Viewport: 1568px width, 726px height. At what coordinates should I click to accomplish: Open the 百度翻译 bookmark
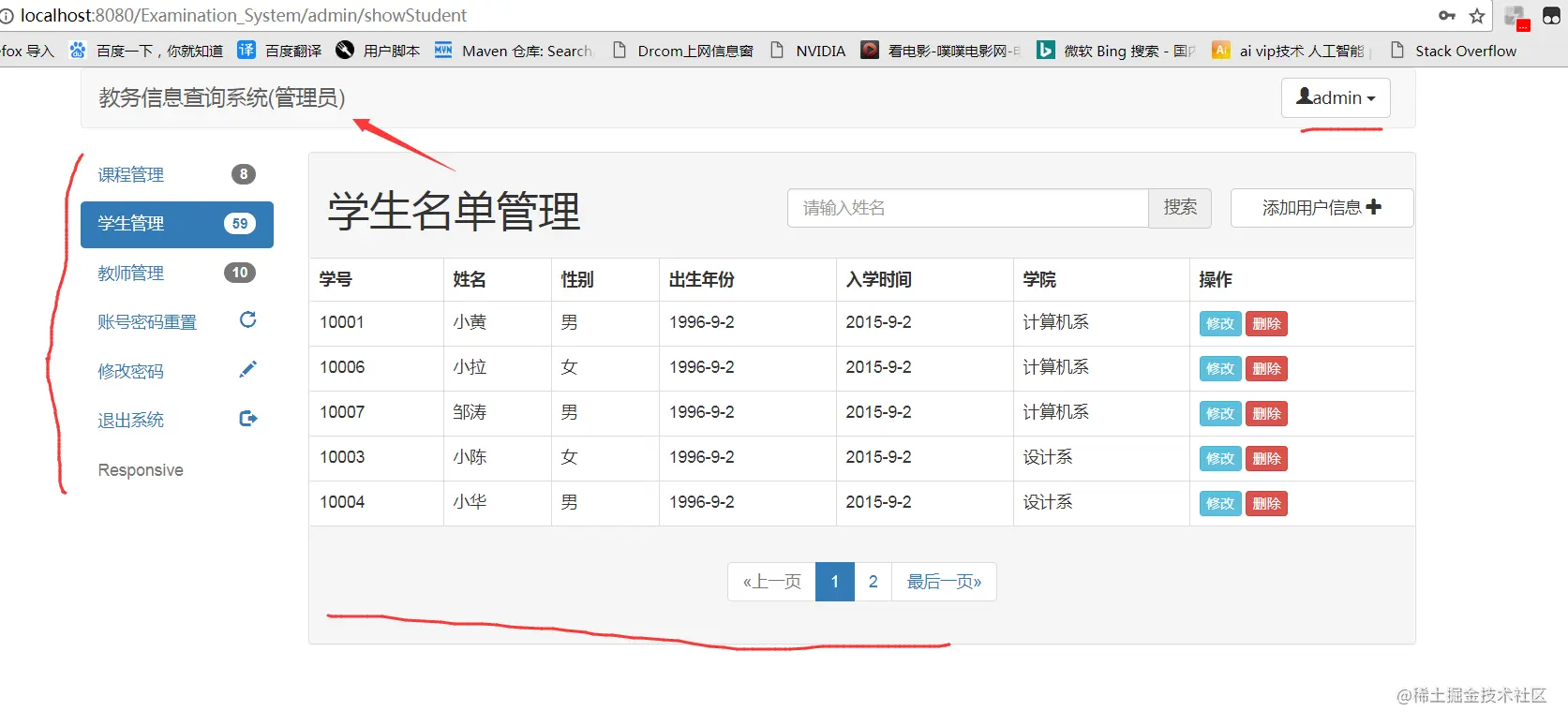tap(279, 51)
